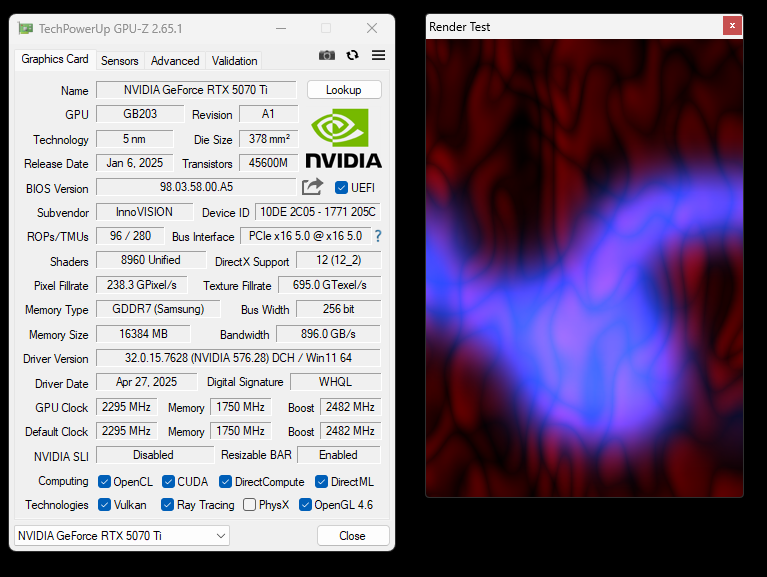Toggle the Ray Tracing checkbox

coord(167,505)
